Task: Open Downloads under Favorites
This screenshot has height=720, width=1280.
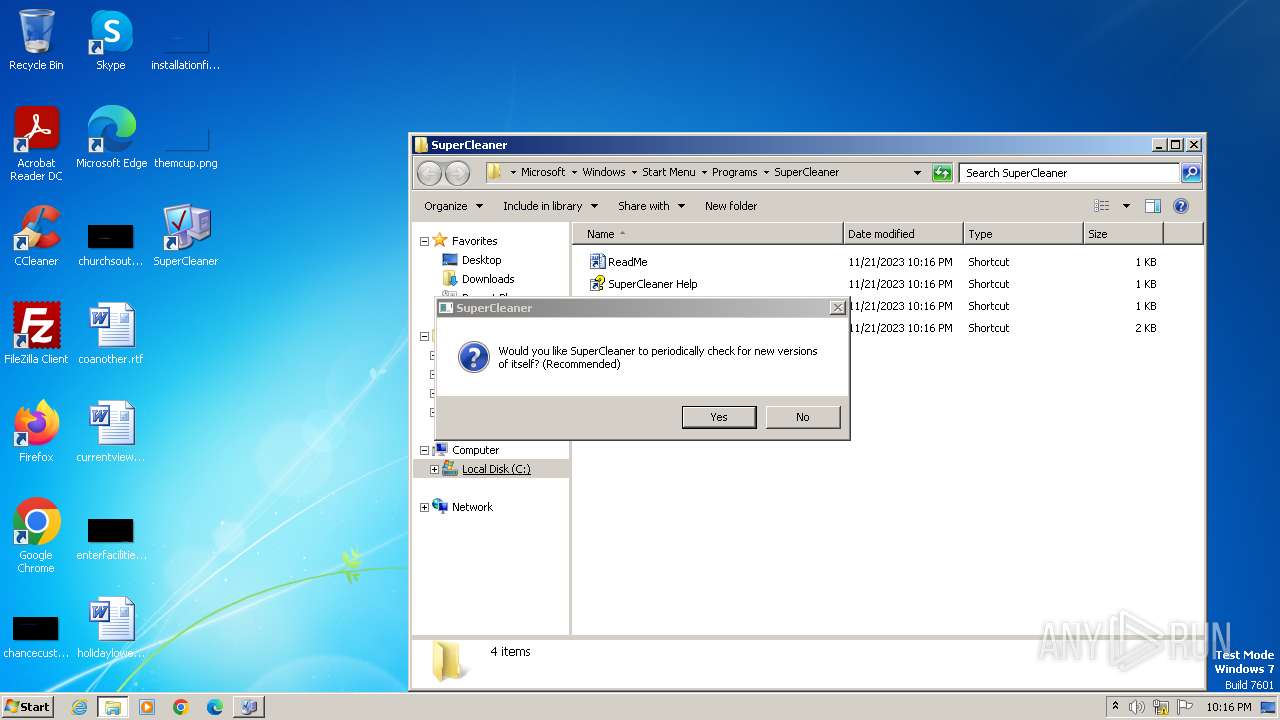Action: [478, 279]
